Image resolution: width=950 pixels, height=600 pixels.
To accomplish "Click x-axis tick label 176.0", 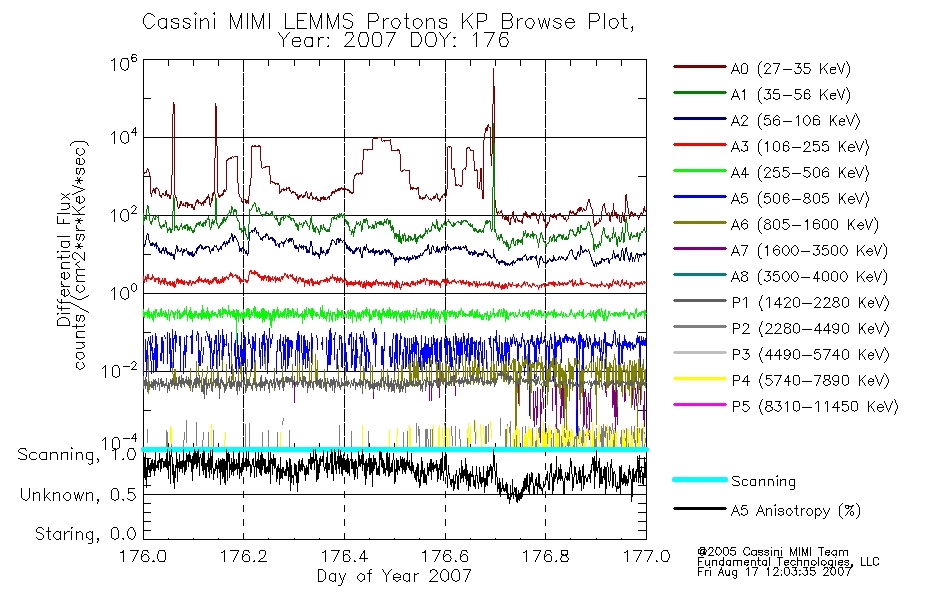I will (143, 556).
